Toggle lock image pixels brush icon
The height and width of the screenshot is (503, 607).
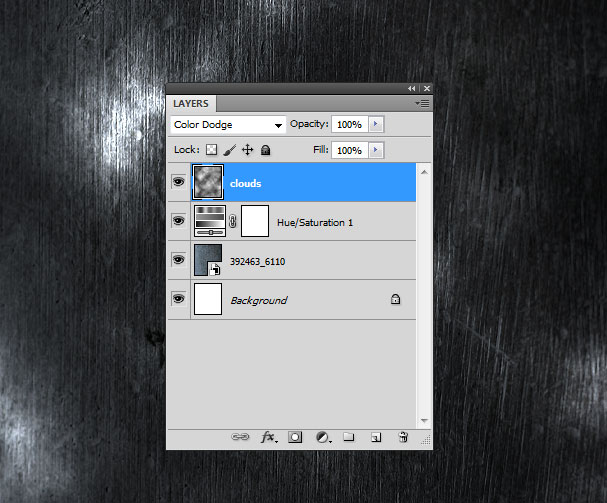(230, 150)
